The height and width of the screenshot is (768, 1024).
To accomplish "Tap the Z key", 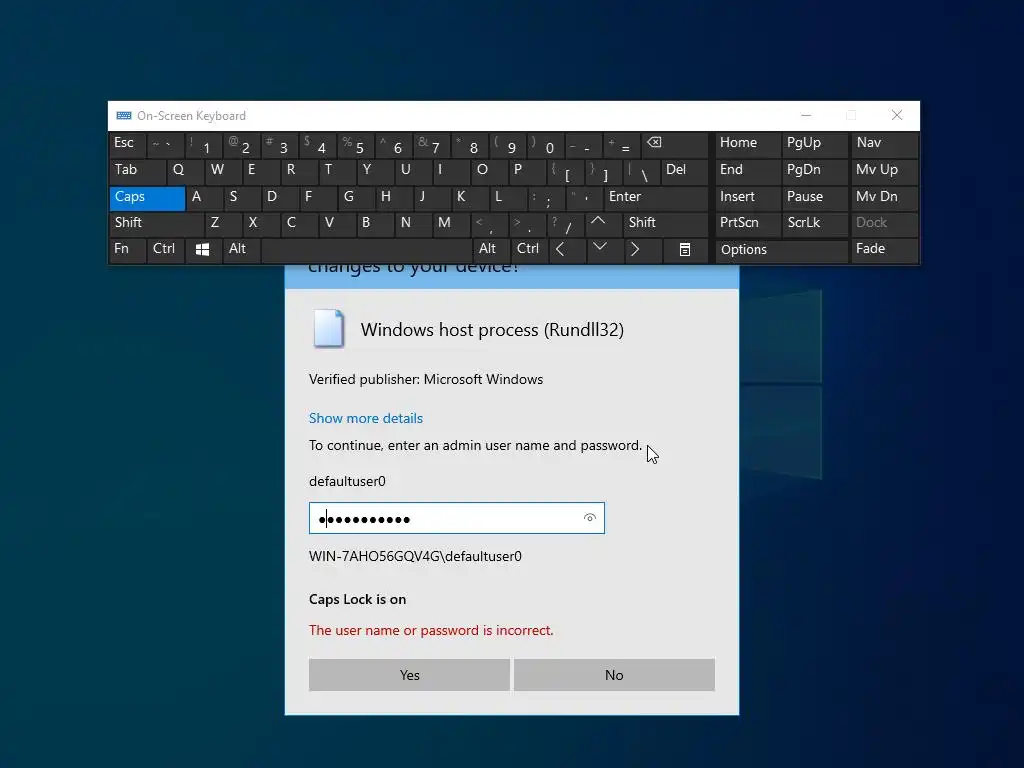I will pyautogui.click(x=223, y=223).
